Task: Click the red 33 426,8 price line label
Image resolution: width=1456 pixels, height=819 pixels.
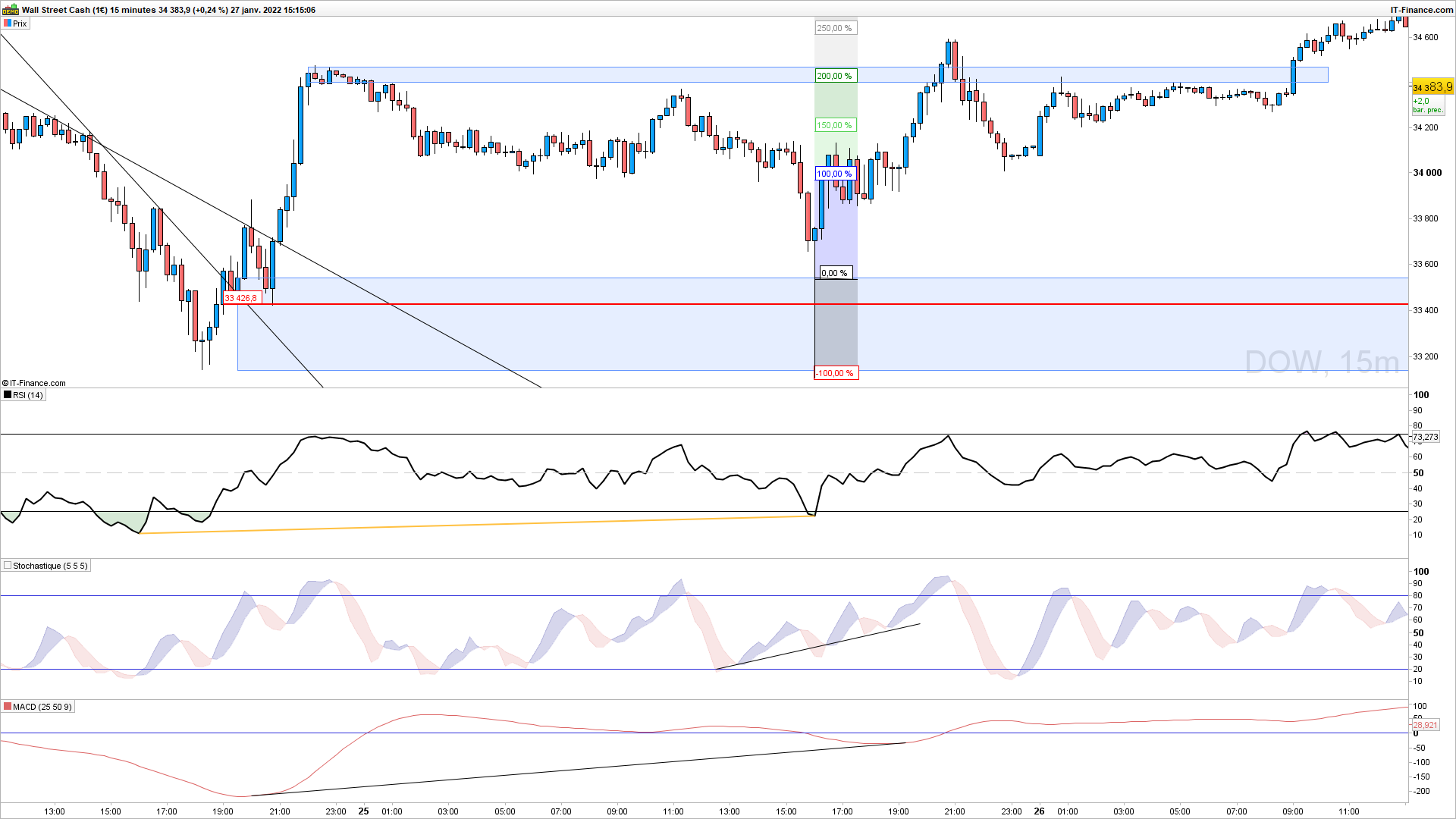Action: coord(241,298)
